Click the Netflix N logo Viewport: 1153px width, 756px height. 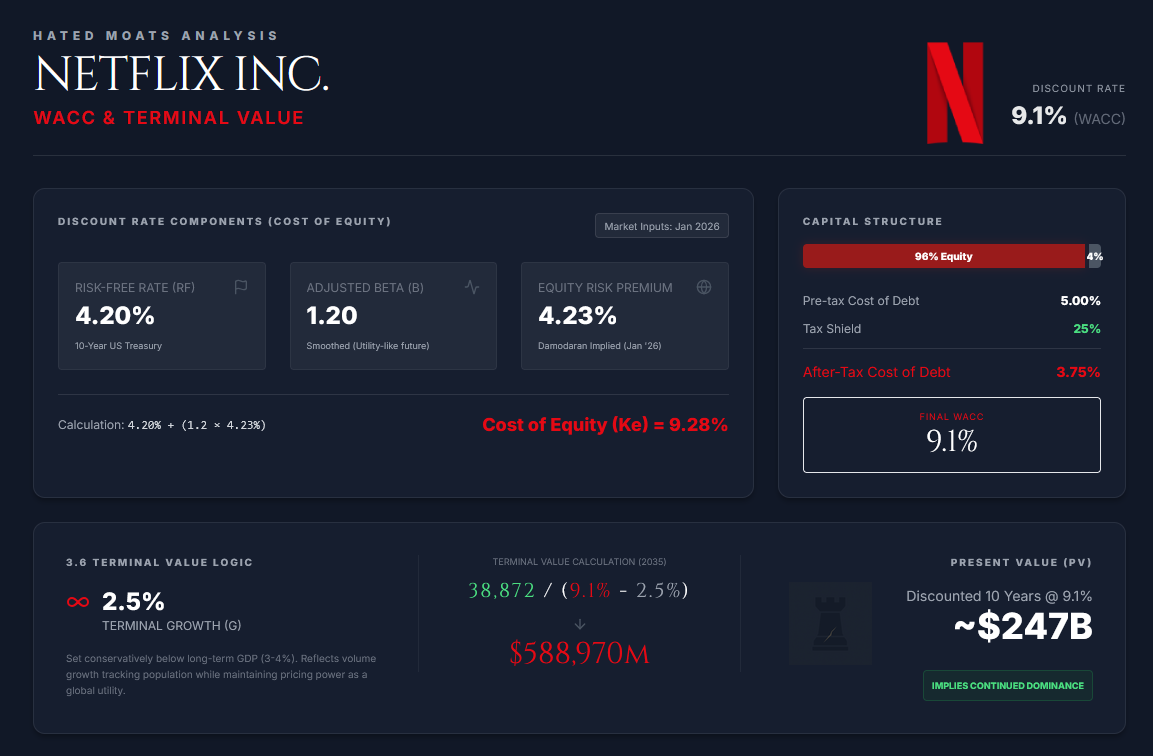point(954,93)
